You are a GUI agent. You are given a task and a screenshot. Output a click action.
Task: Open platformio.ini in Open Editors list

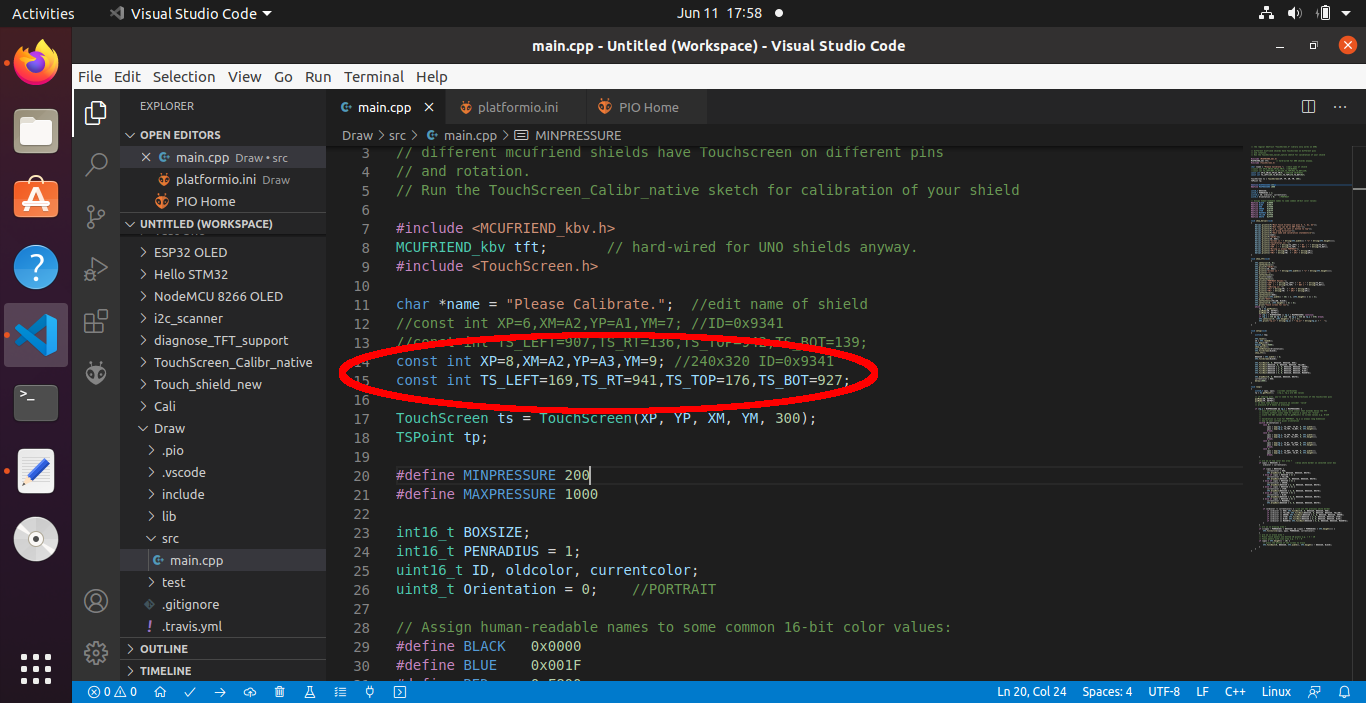pyautogui.click(x=223, y=179)
